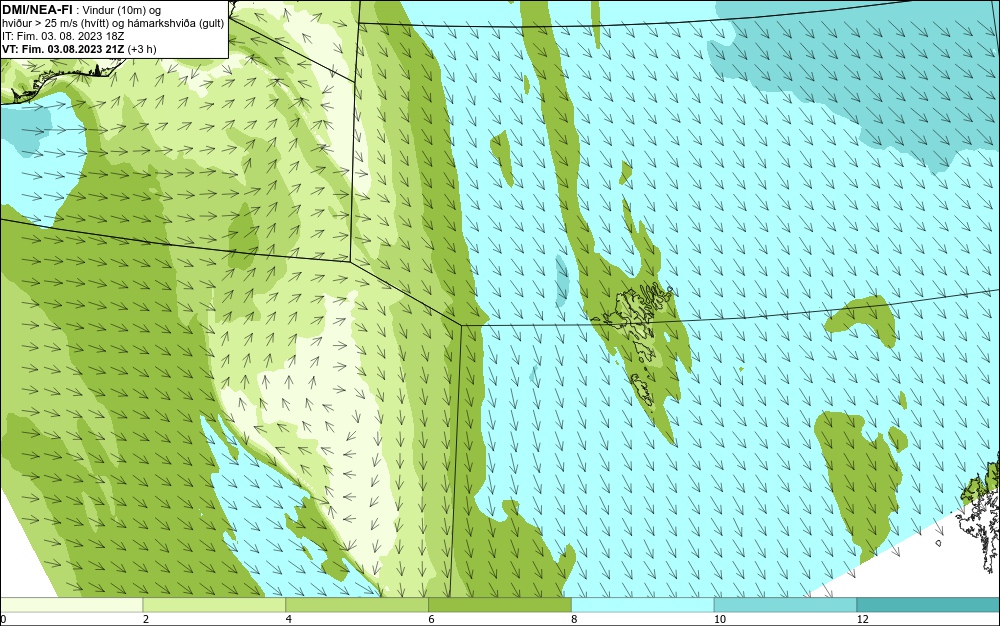Click the 8–10 m/s light cyan legend color
Screen dimensions: 1000x626
coord(643,604)
